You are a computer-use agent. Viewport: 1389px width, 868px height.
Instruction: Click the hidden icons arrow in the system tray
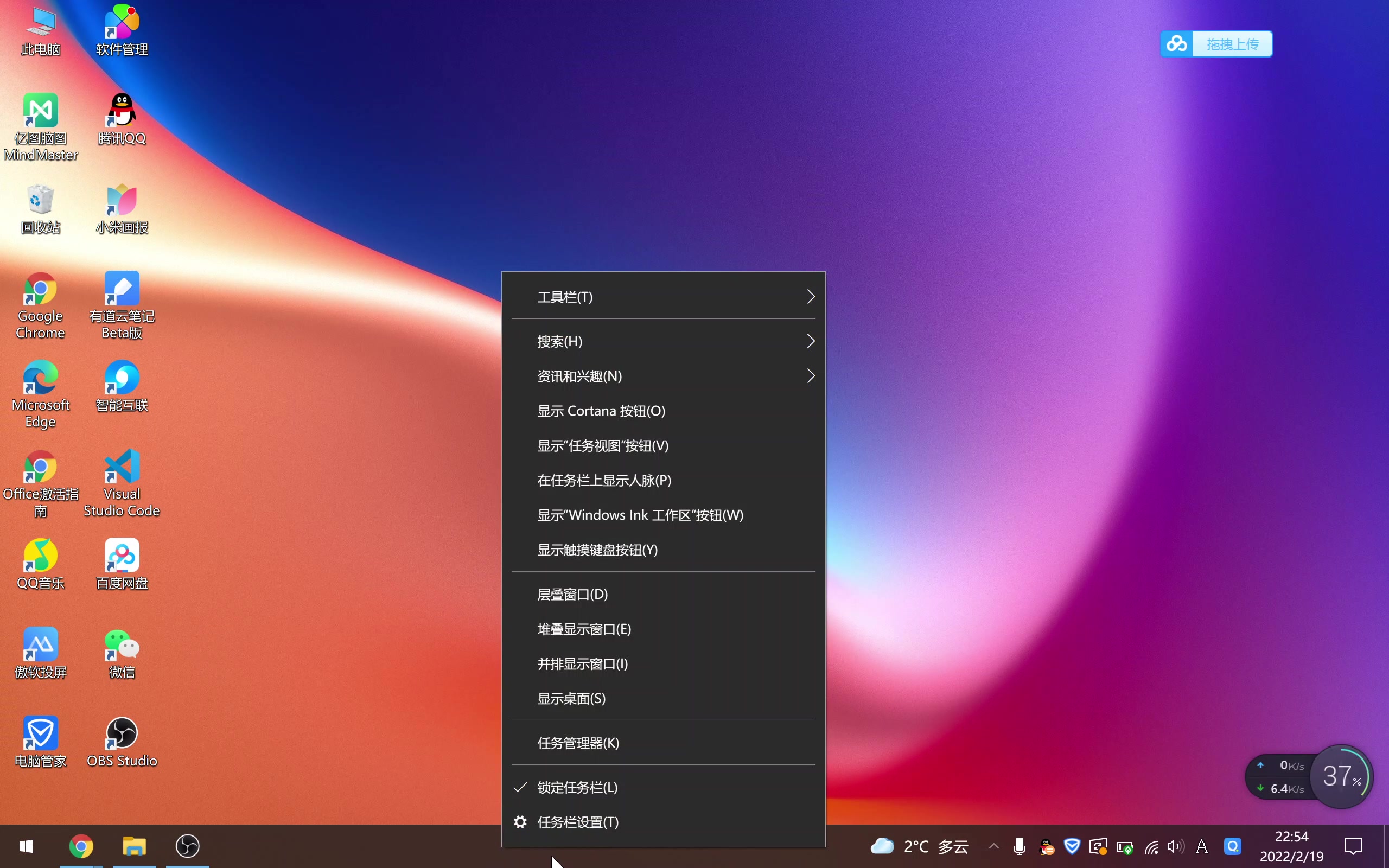[993, 846]
